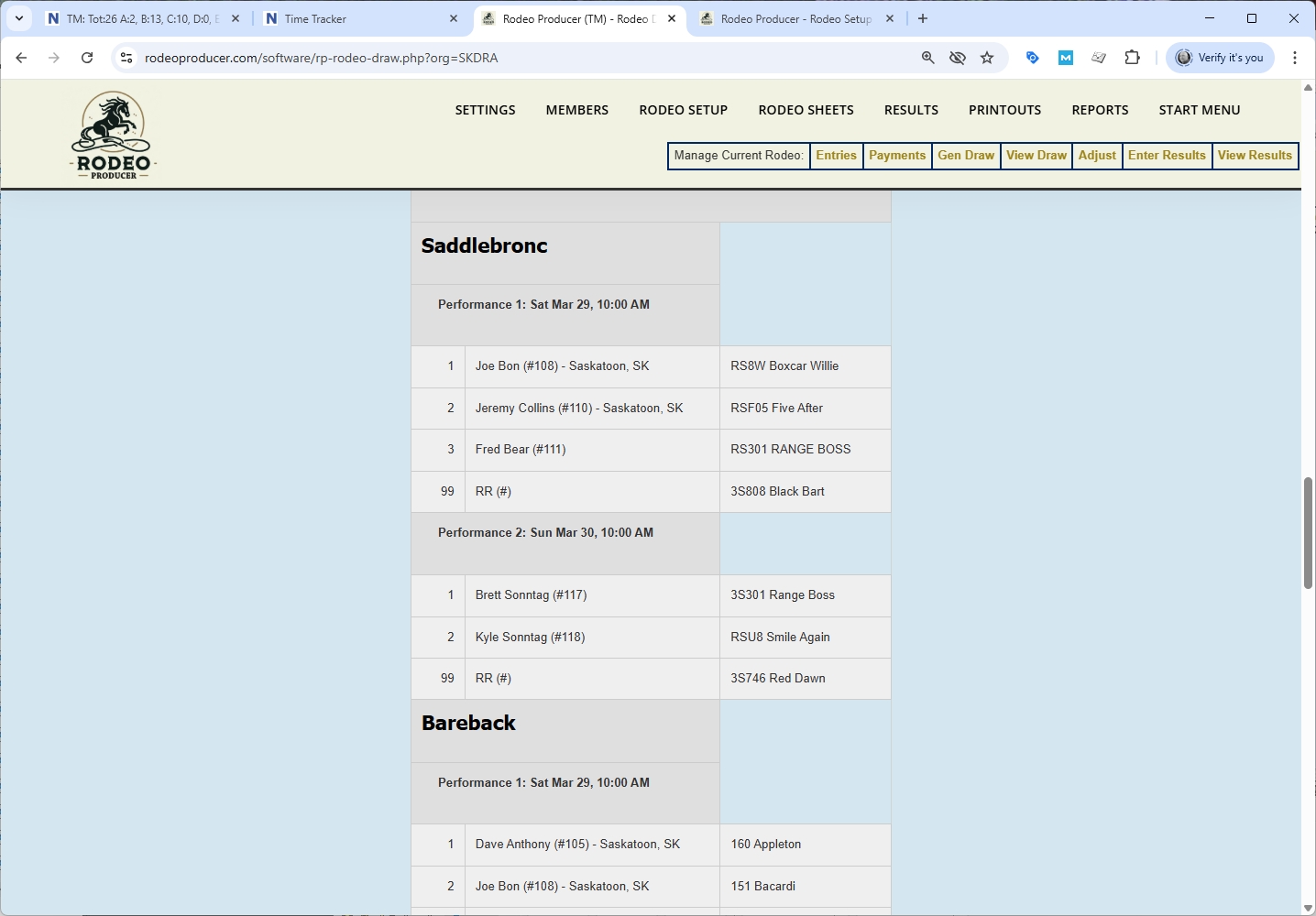Bookmark this page with the star icon
Image resolution: width=1316 pixels, height=916 pixels.
(x=987, y=57)
